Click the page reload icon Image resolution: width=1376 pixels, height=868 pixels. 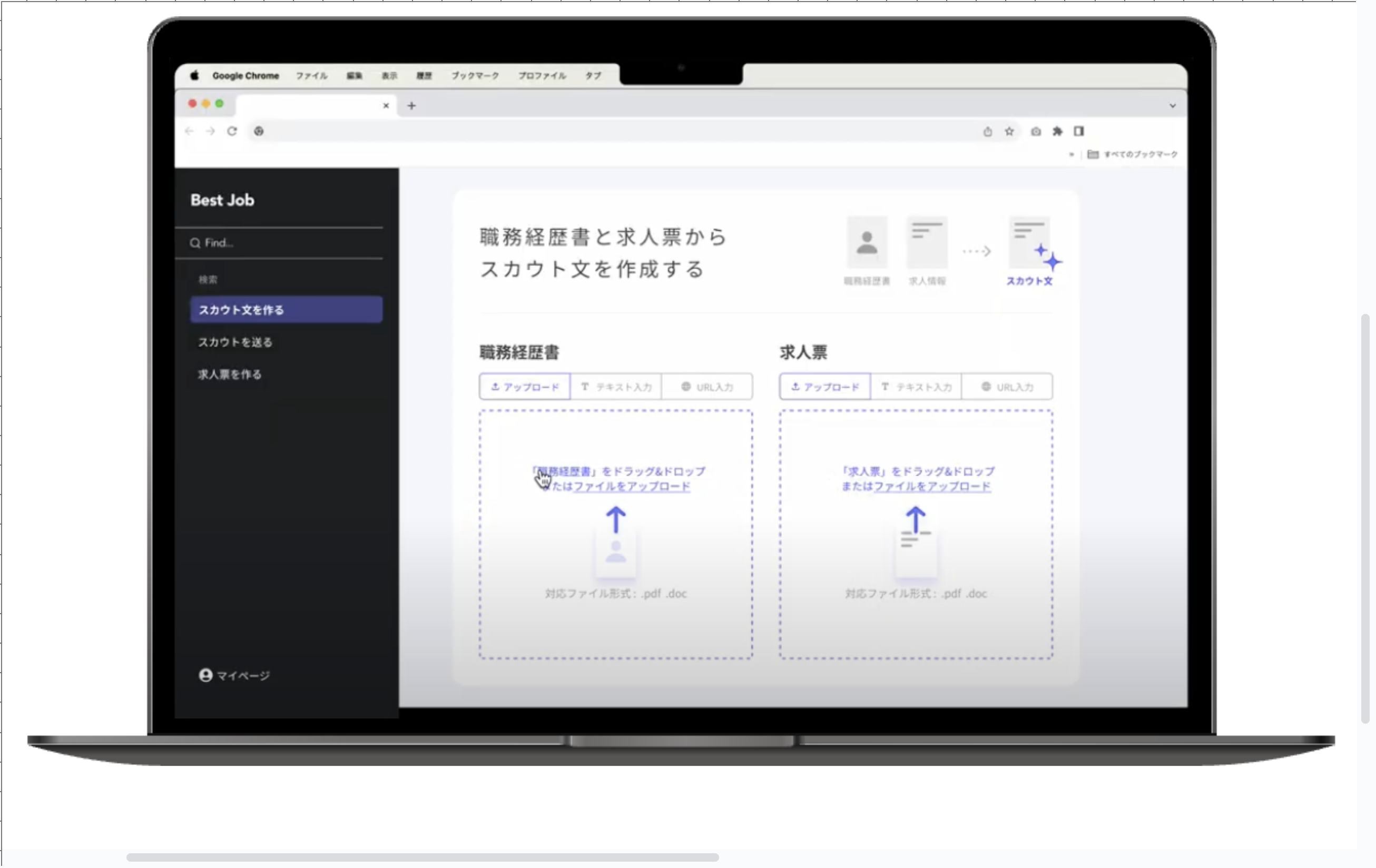[232, 131]
